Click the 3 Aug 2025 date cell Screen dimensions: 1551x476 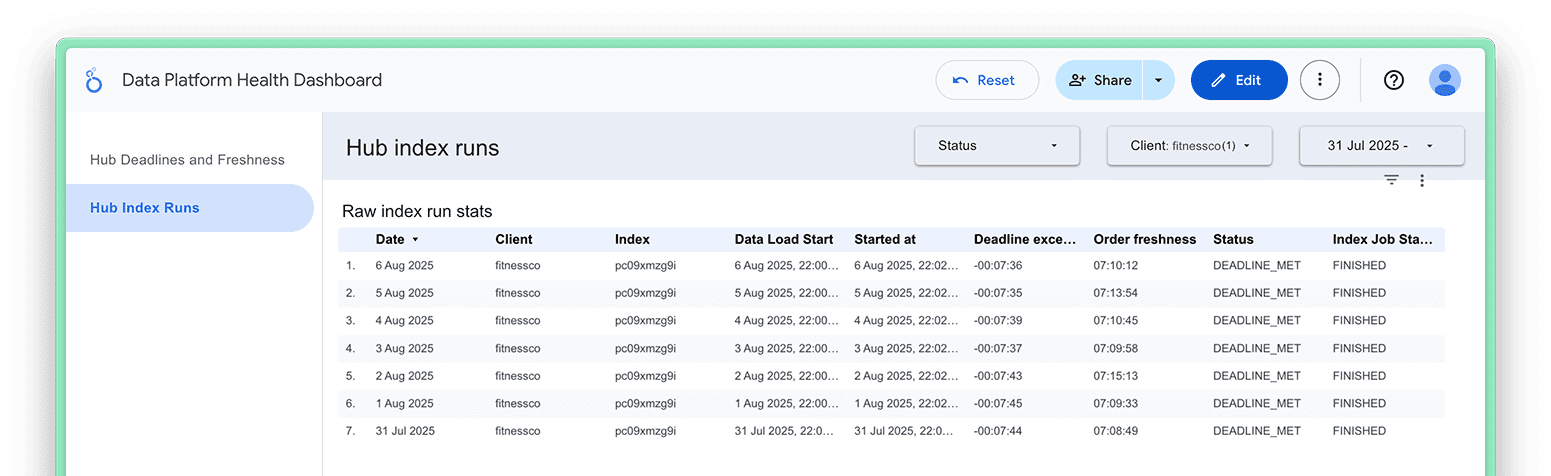(405, 349)
